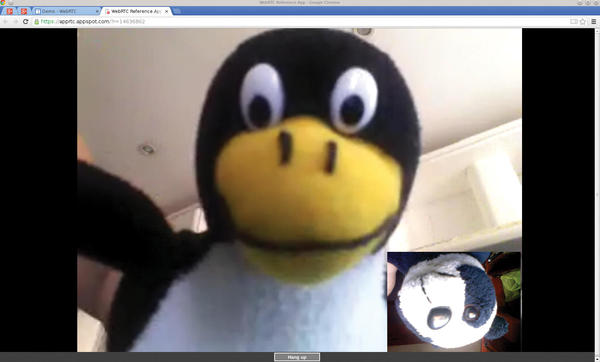Click the green padlock security icon

click(x=37, y=22)
